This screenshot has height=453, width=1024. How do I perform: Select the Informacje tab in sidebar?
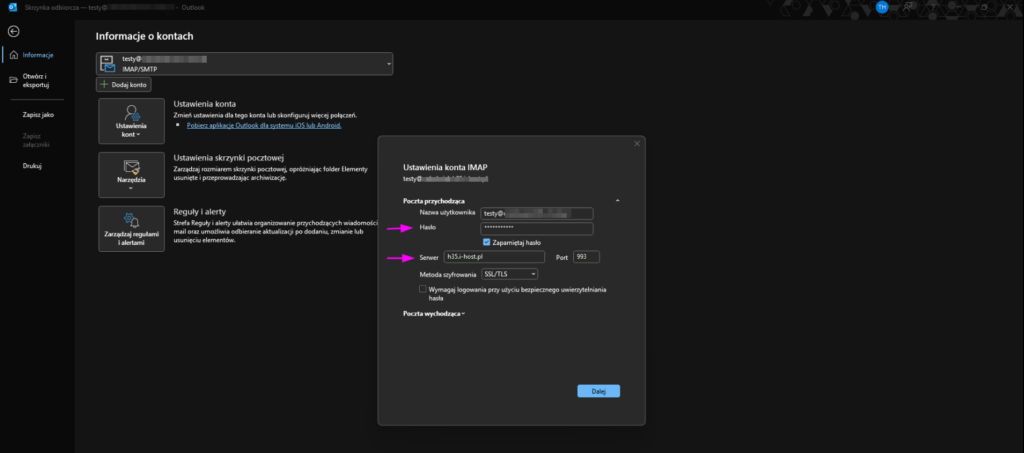(36, 55)
